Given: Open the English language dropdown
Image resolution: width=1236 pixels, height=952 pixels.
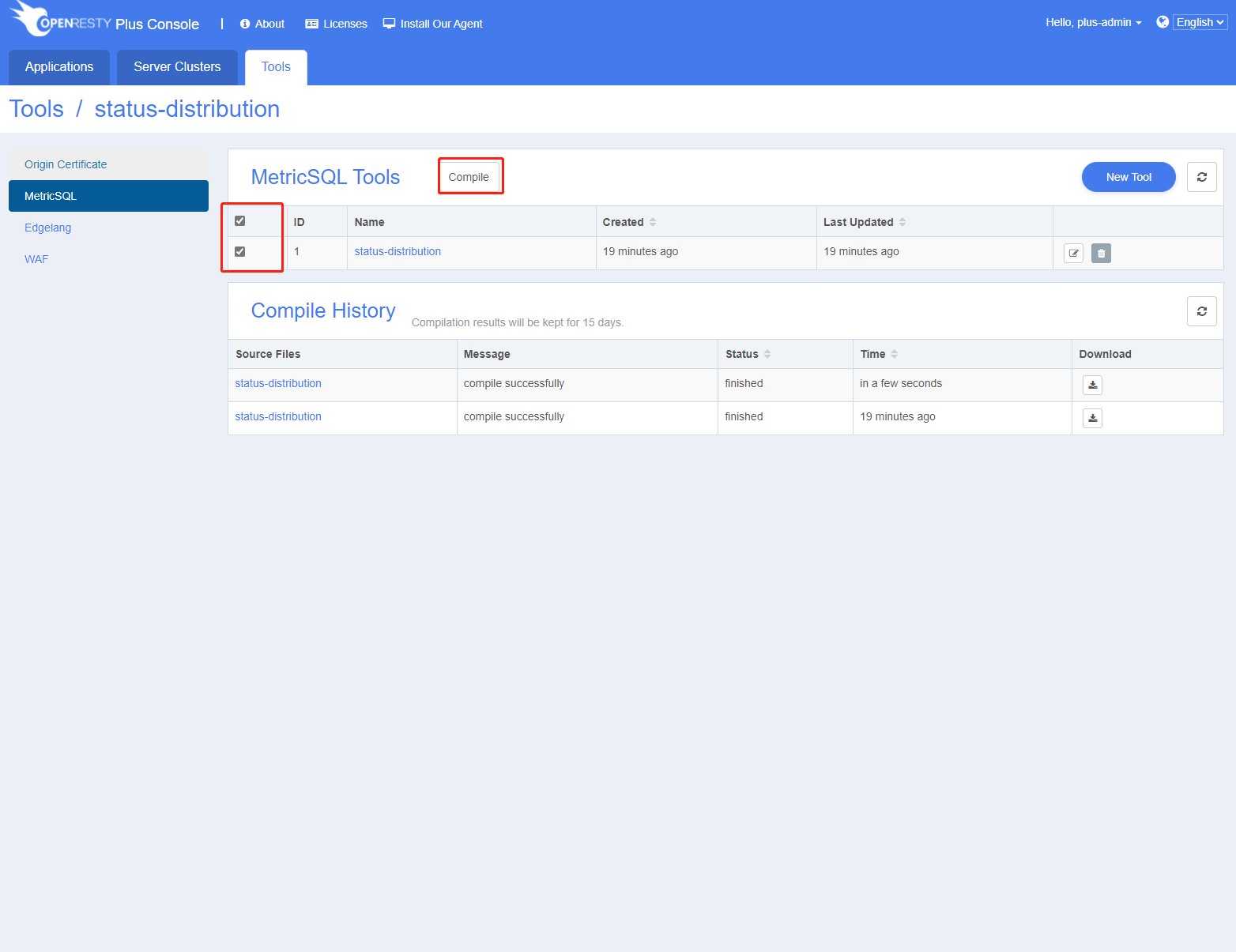Looking at the screenshot, I should [1200, 22].
